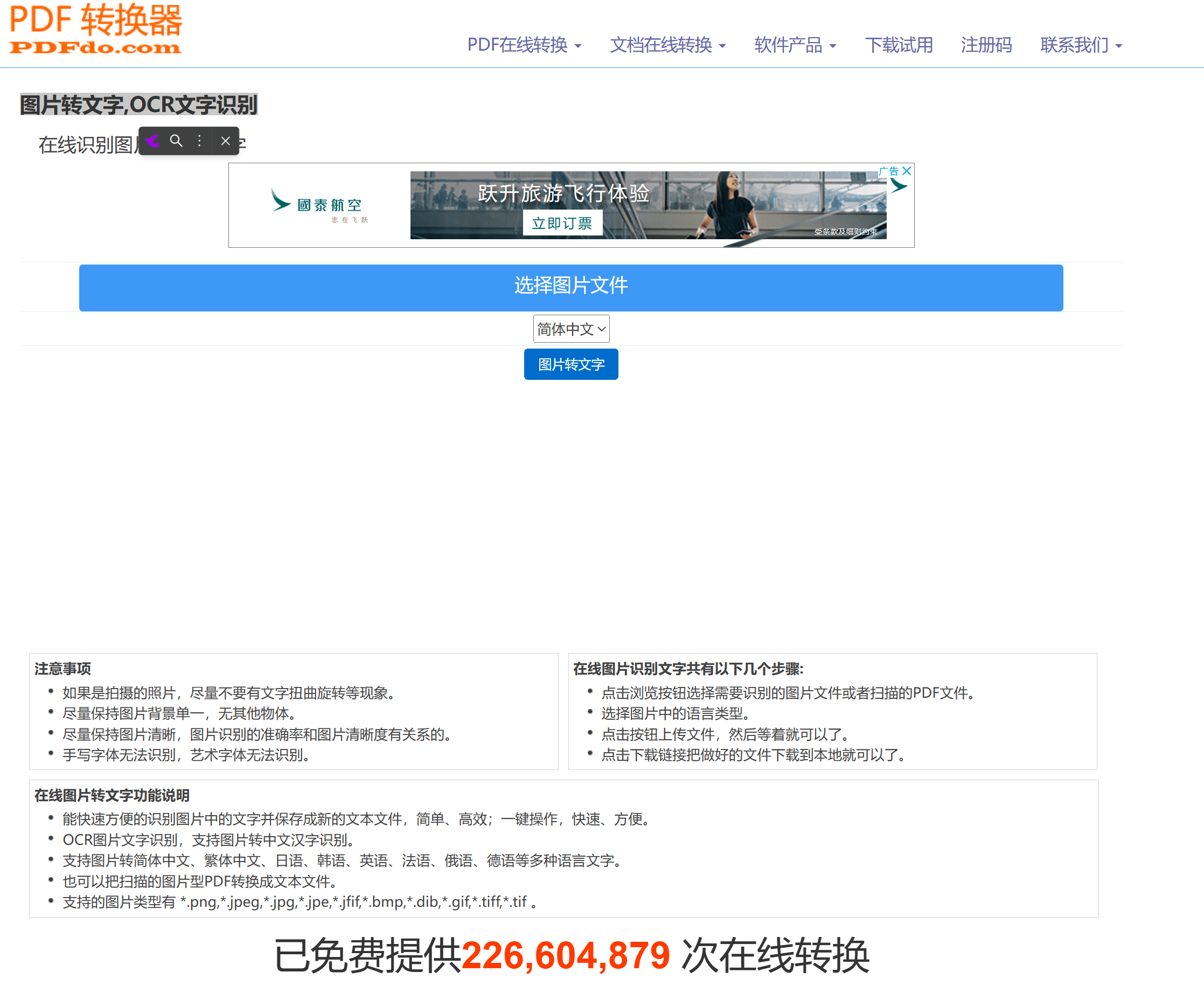Open the 注册码 page
The image size is (1204, 993).
click(986, 45)
